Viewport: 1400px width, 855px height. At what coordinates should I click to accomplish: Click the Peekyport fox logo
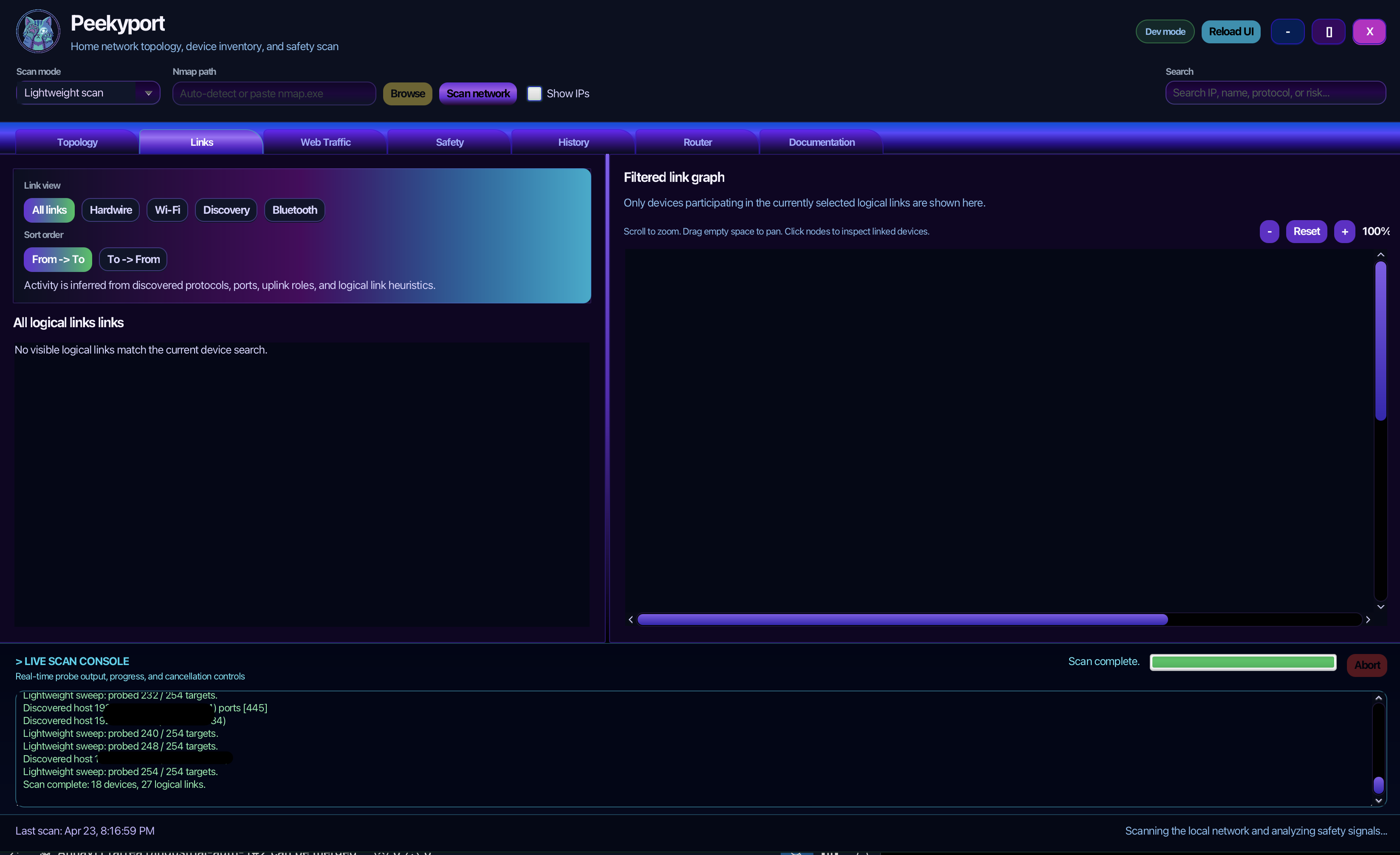coord(38,32)
